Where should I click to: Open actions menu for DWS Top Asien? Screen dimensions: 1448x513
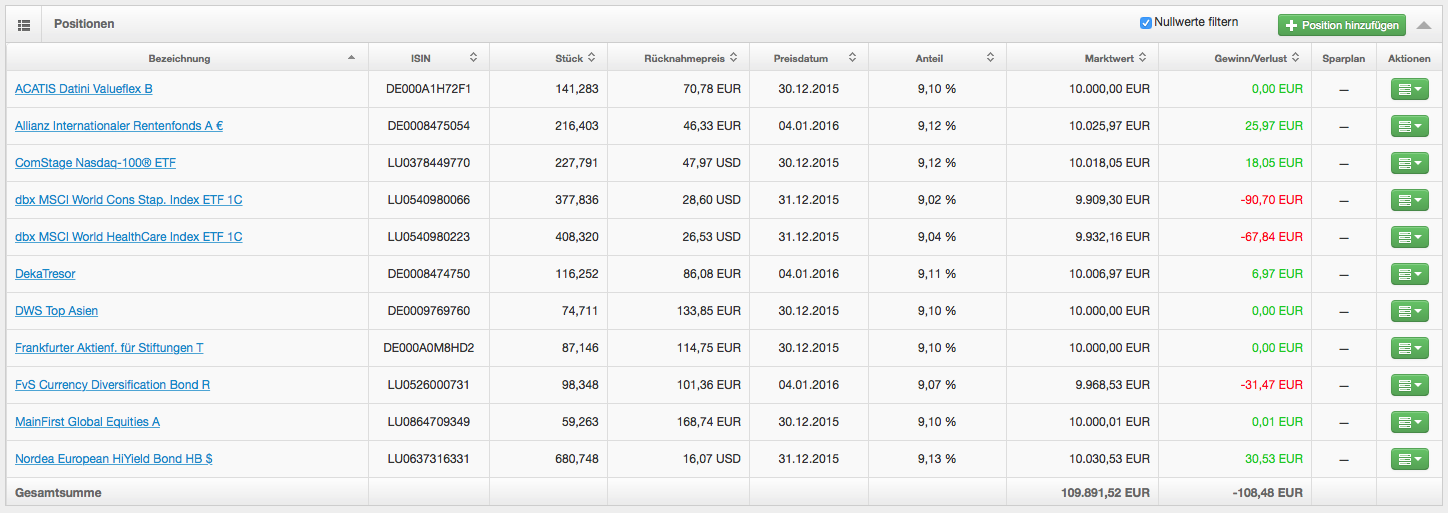pyautogui.click(x=1409, y=312)
